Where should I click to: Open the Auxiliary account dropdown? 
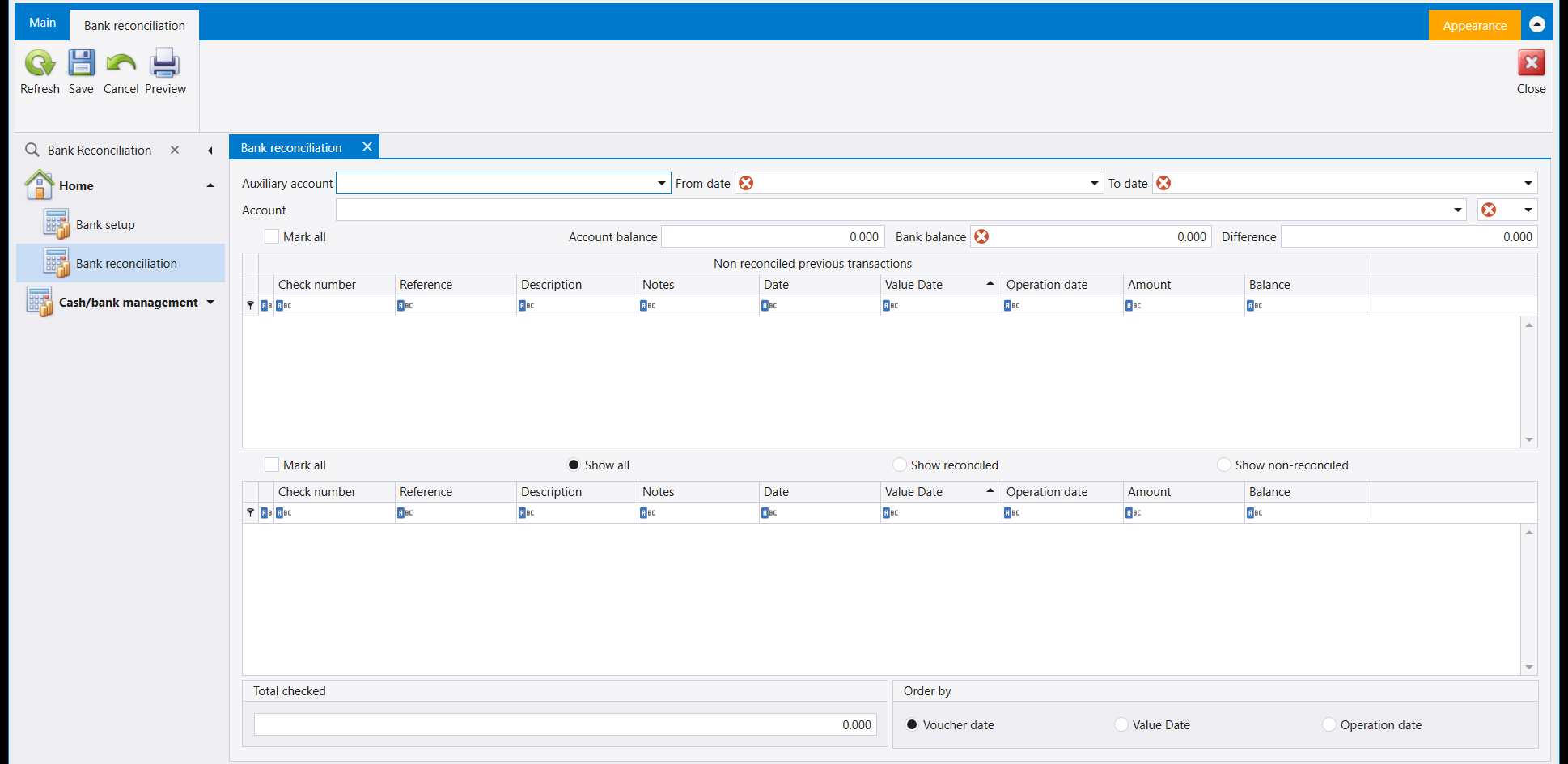(662, 183)
